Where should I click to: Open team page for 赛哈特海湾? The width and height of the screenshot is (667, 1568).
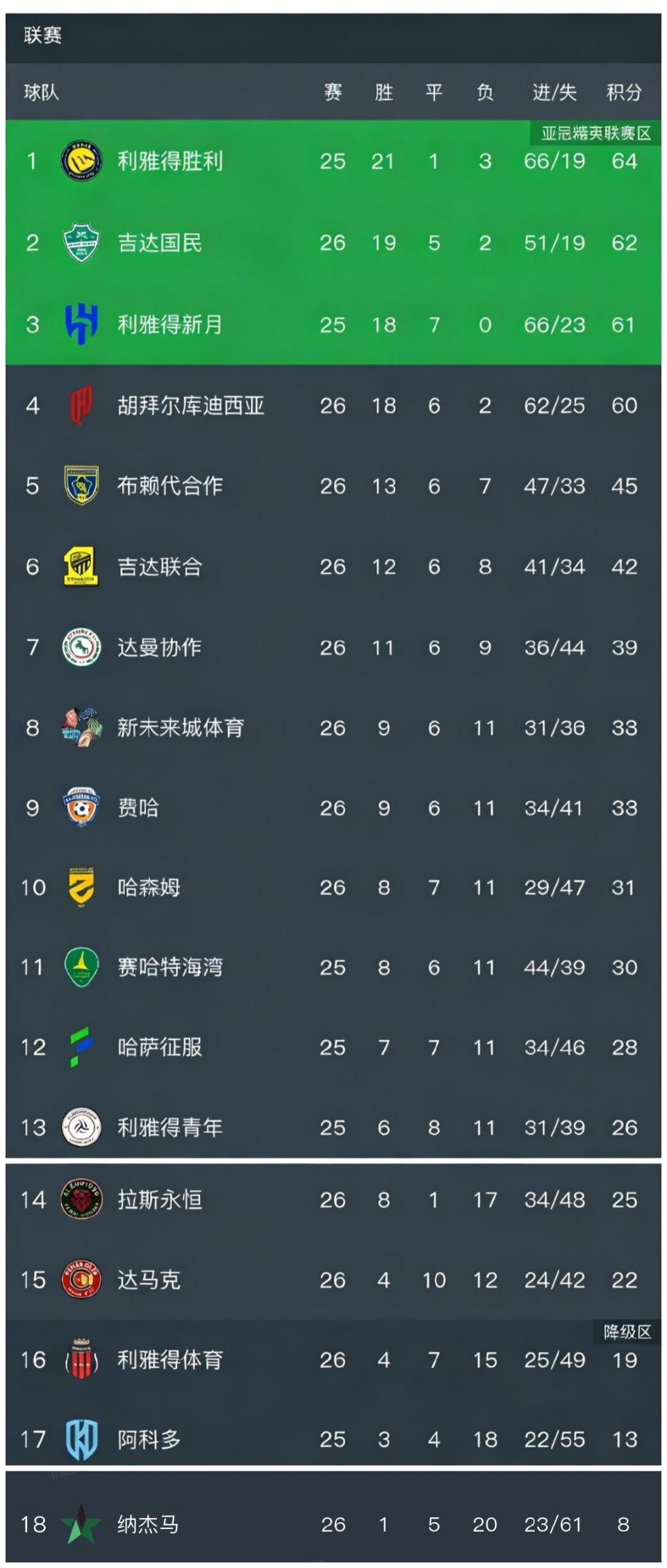click(170, 967)
